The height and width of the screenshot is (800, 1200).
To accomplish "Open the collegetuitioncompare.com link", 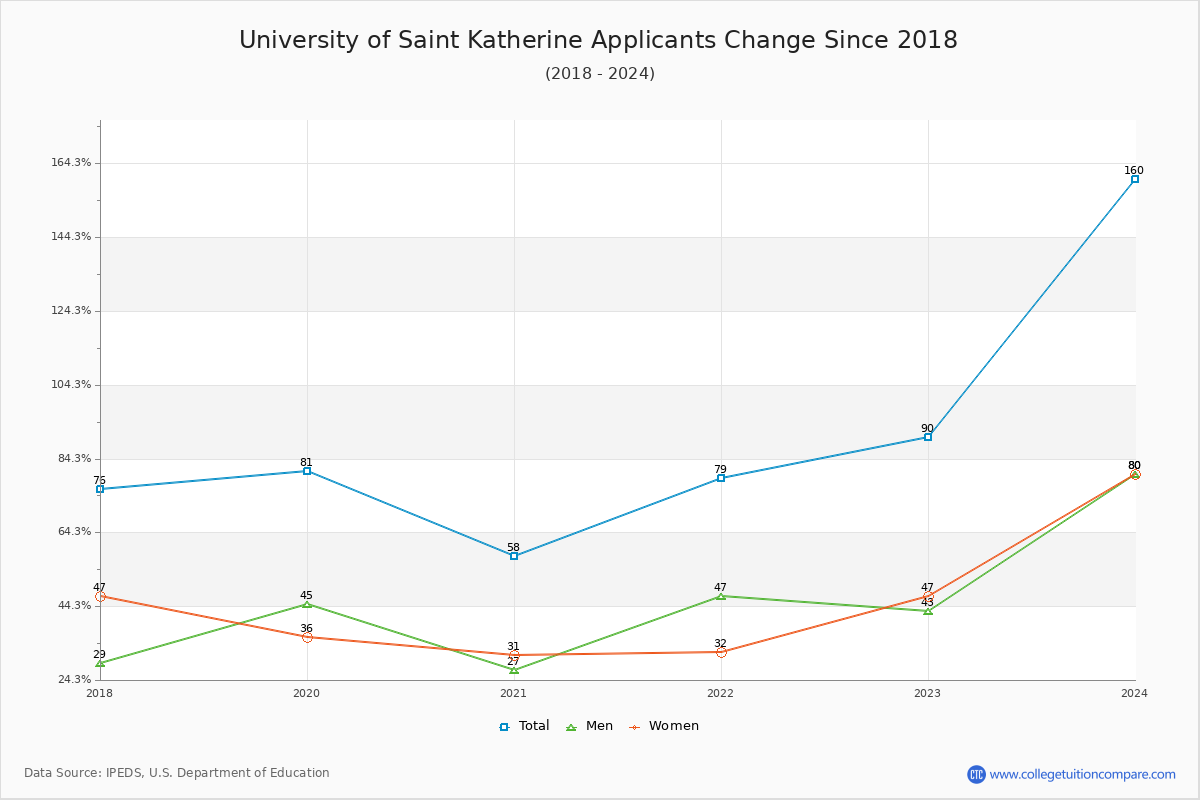I will click(1083, 774).
